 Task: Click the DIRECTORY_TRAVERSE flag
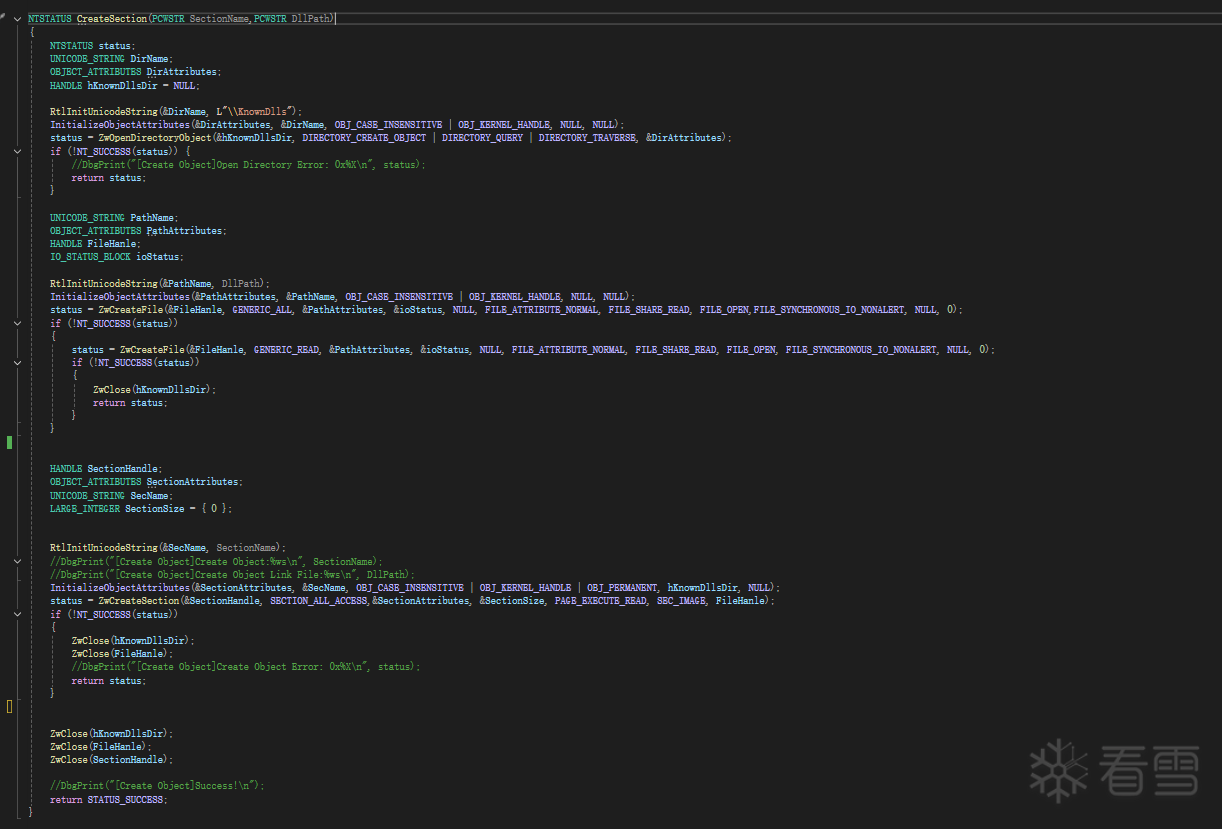(587, 138)
